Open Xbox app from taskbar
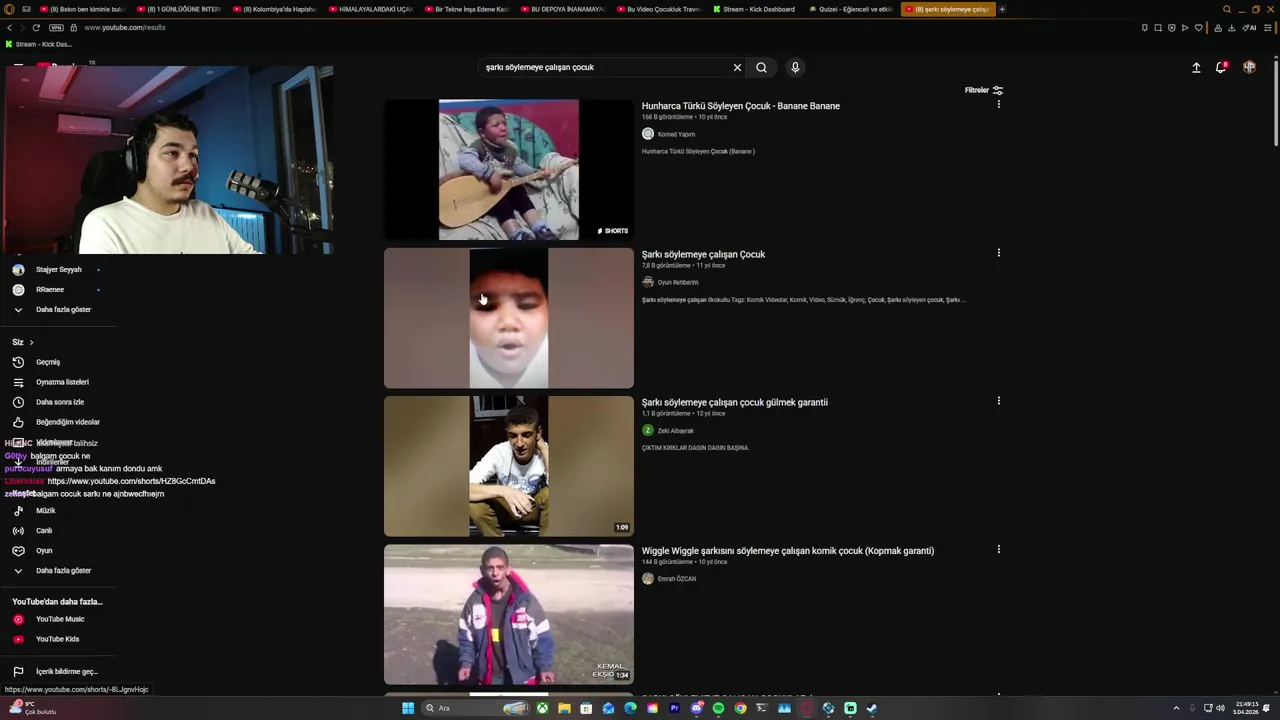The width and height of the screenshot is (1280, 720). pos(542,708)
